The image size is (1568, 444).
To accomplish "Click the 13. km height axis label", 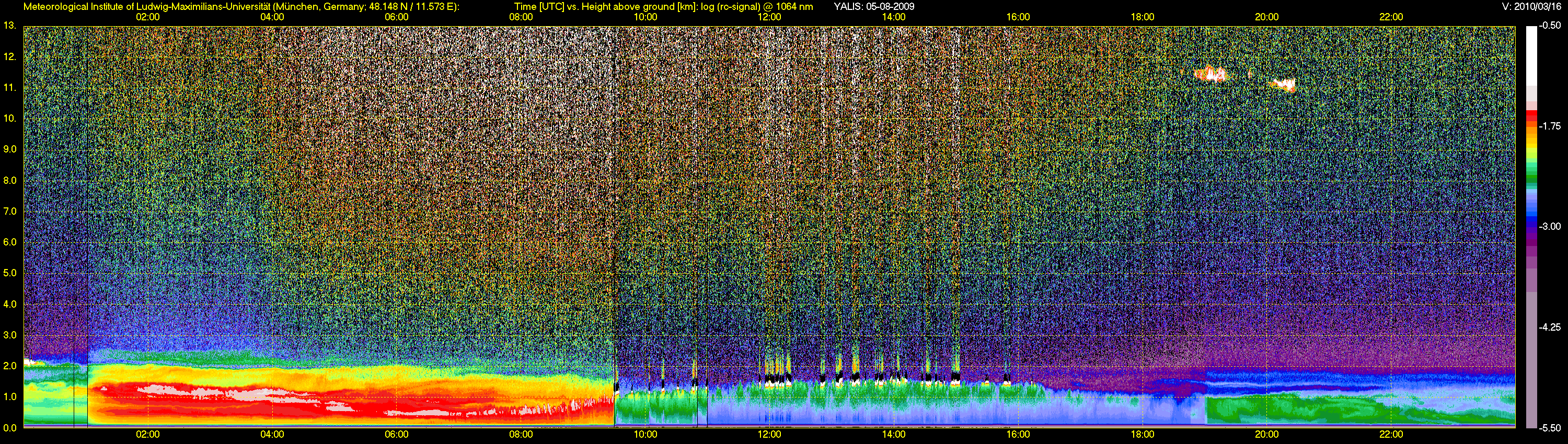I will tap(10, 26).
